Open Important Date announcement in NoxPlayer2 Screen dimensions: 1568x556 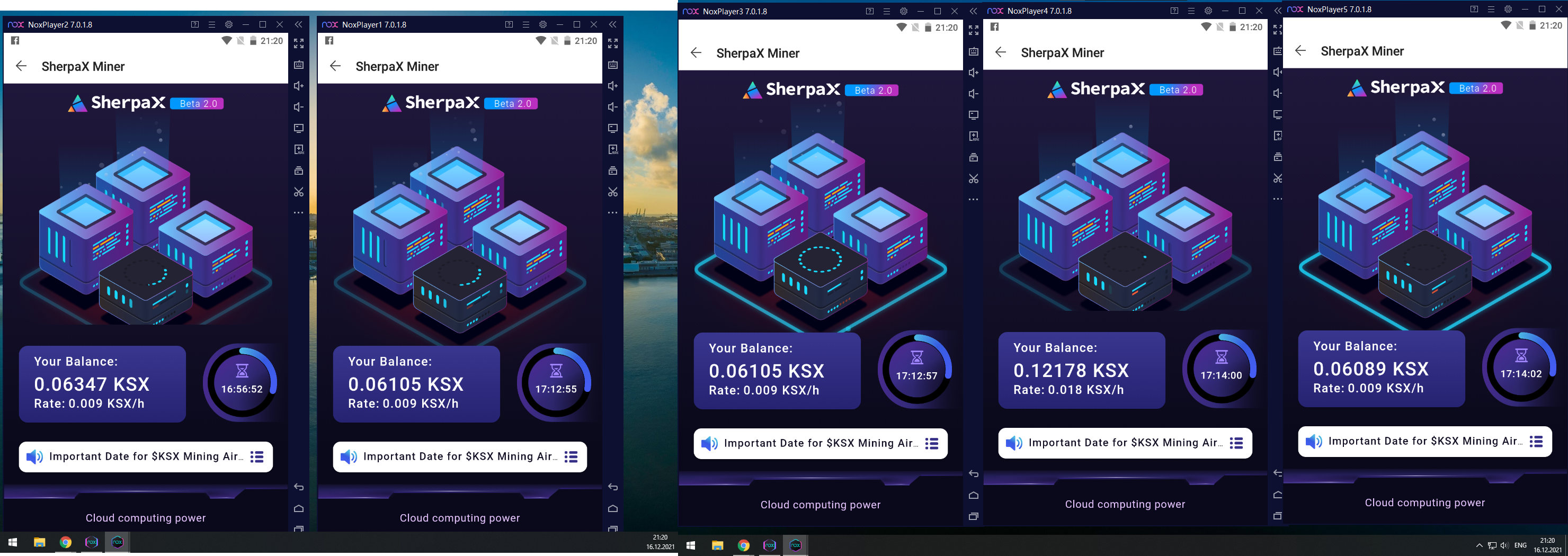click(x=146, y=457)
